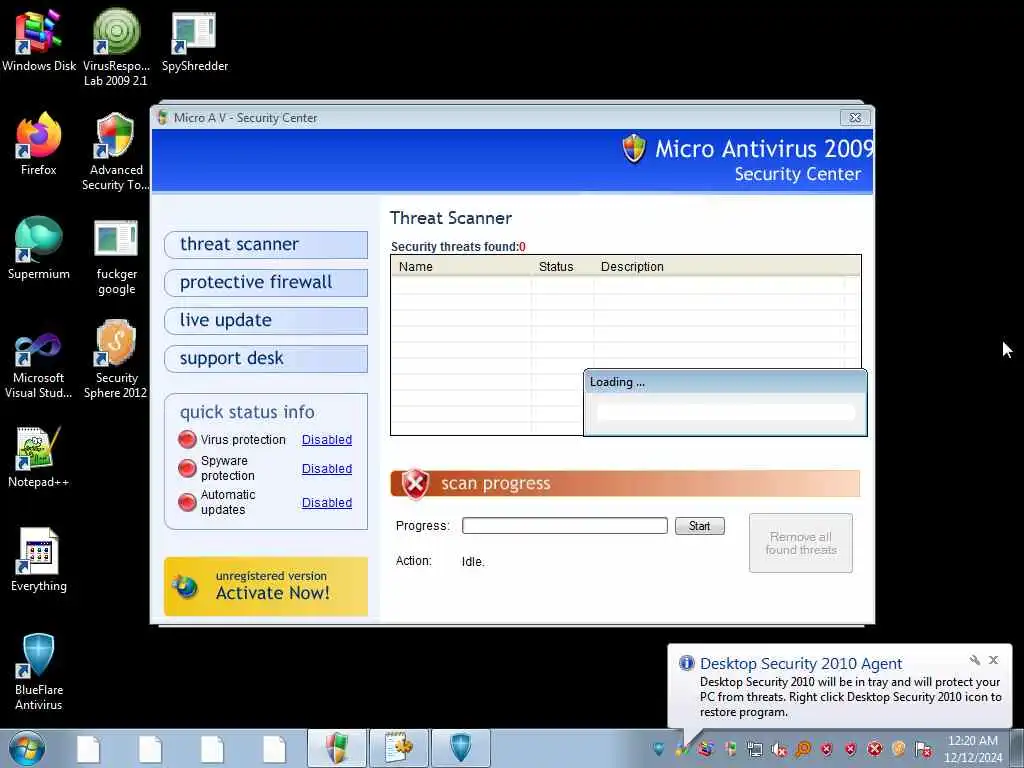Image resolution: width=1024 pixels, height=768 pixels.
Task: Open the Windows Disk desktop shortcut
Action: [39, 42]
